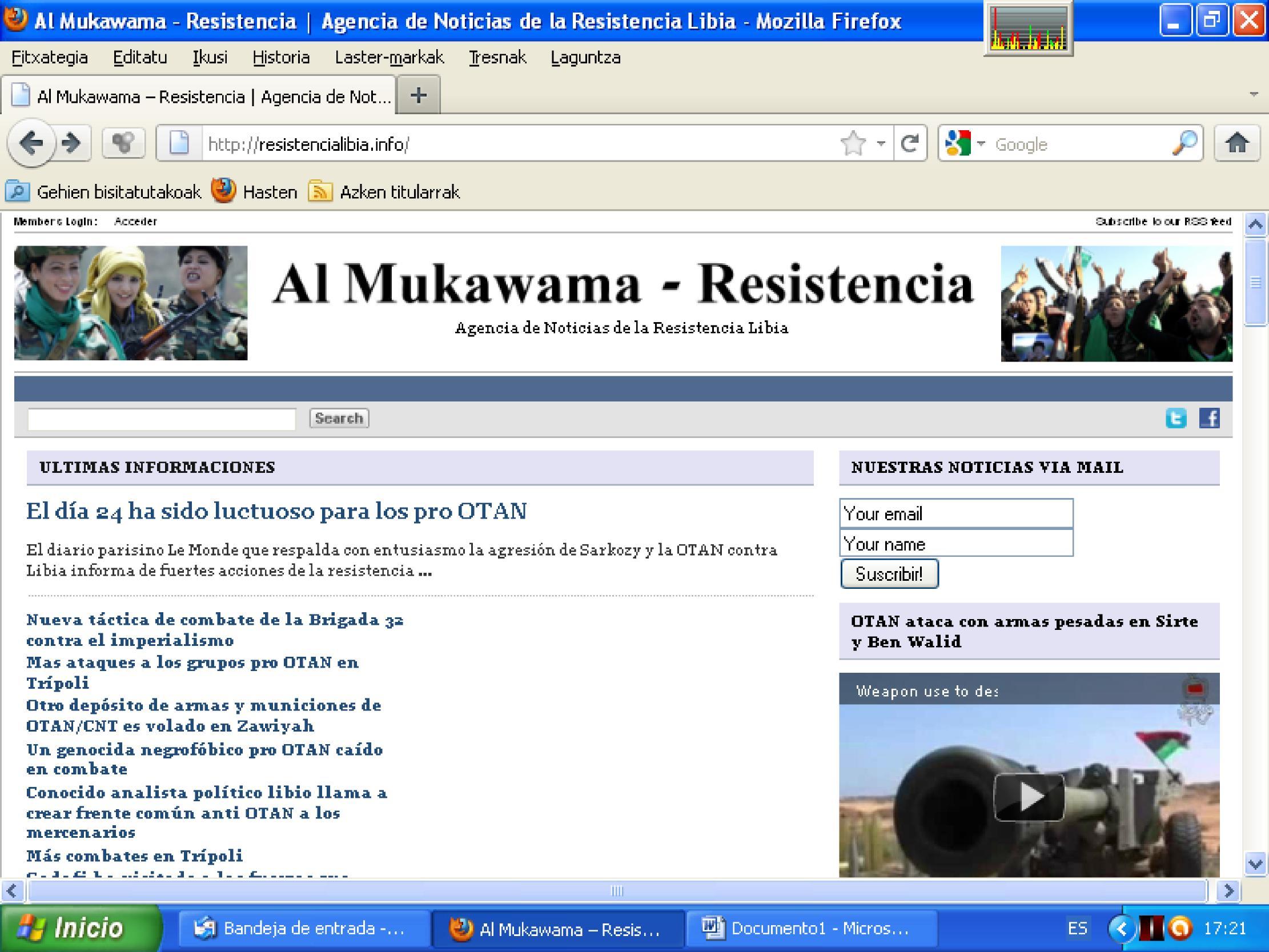Reload the page using the refresh icon
The height and width of the screenshot is (952, 1269).
pos(910,143)
